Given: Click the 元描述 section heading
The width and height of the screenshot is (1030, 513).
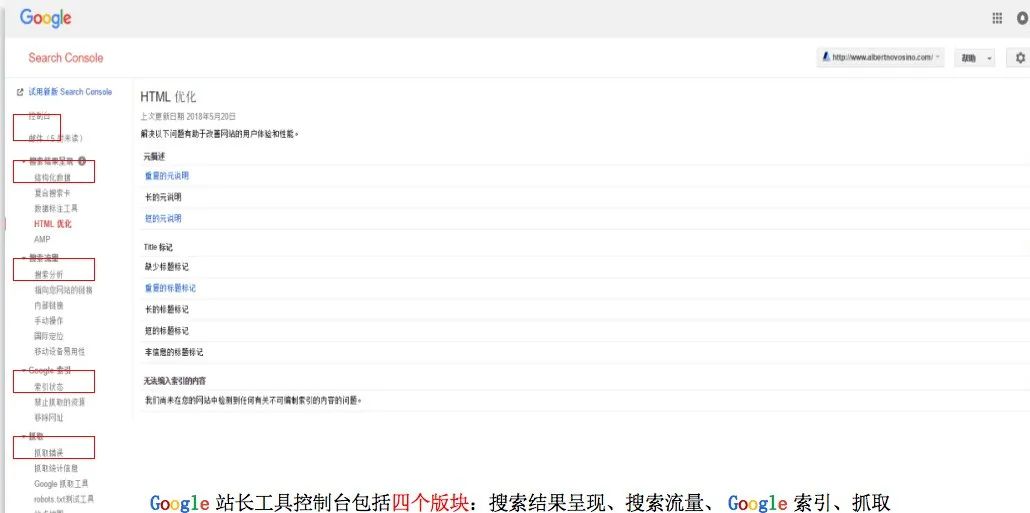Looking at the screenshot, I should [x=155, y=158].
